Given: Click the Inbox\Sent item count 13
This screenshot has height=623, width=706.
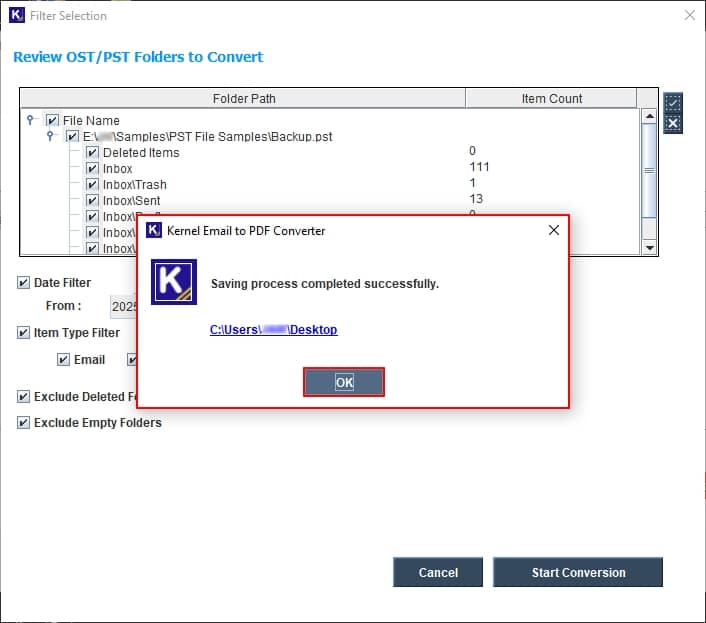Looking at the screenshot, I should (476, 199).
